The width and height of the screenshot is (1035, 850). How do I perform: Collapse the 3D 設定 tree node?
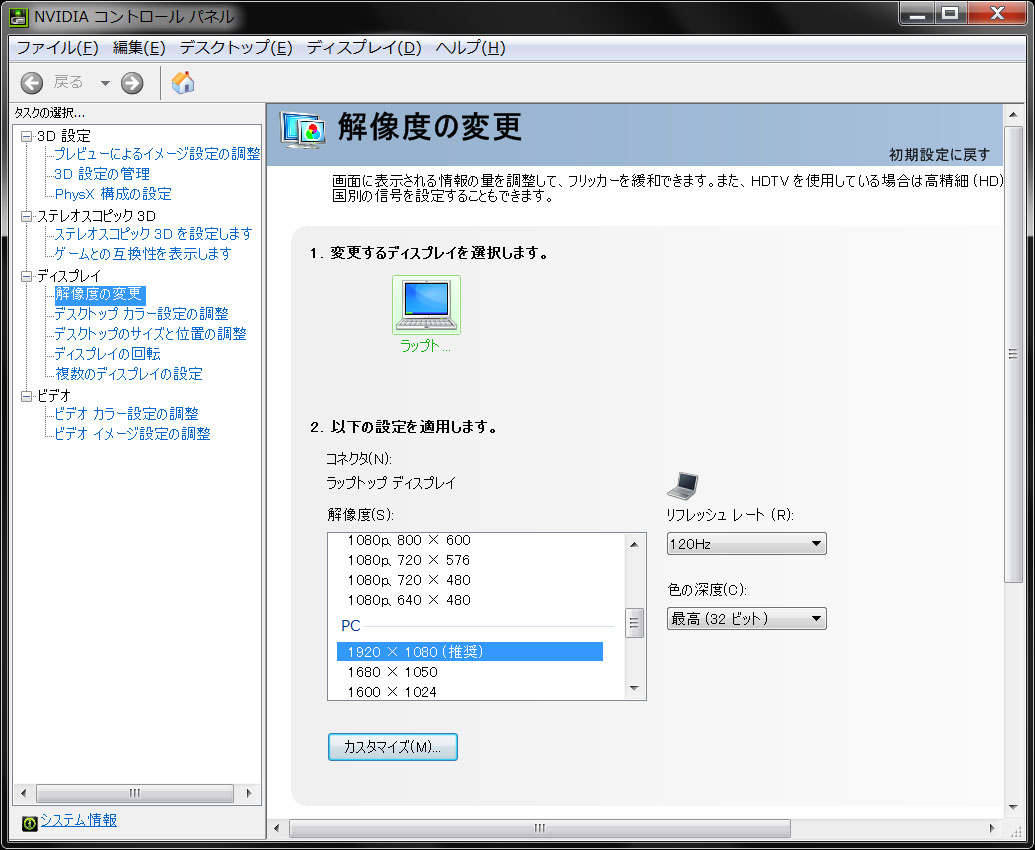click(x=27, y=135)
